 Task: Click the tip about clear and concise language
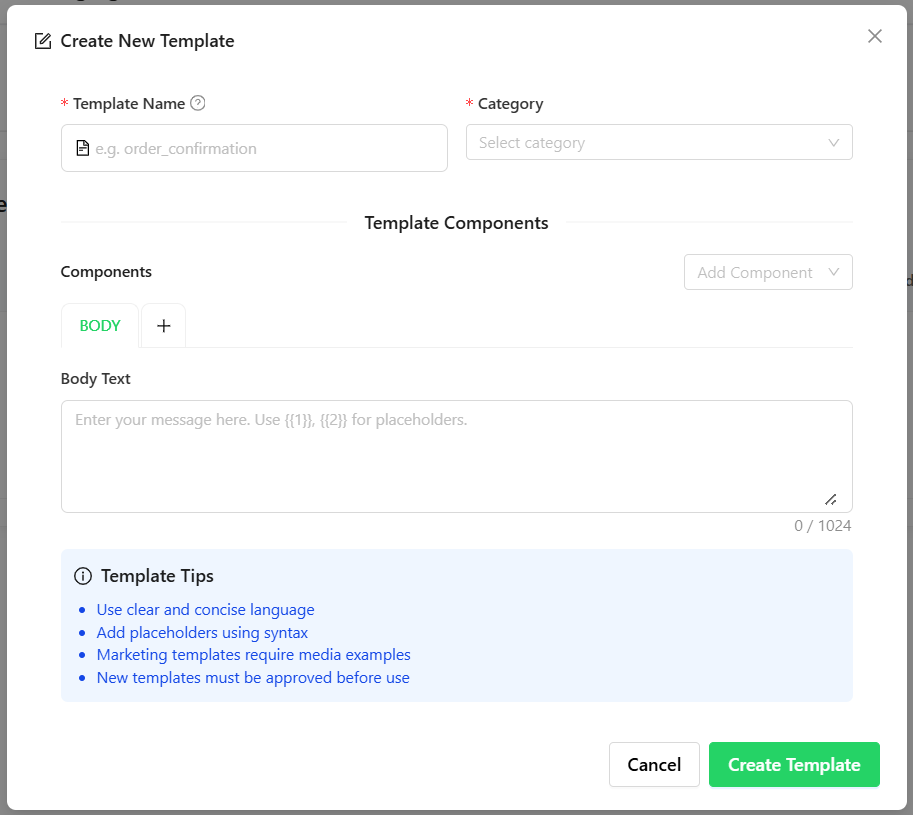click(205, 610)
